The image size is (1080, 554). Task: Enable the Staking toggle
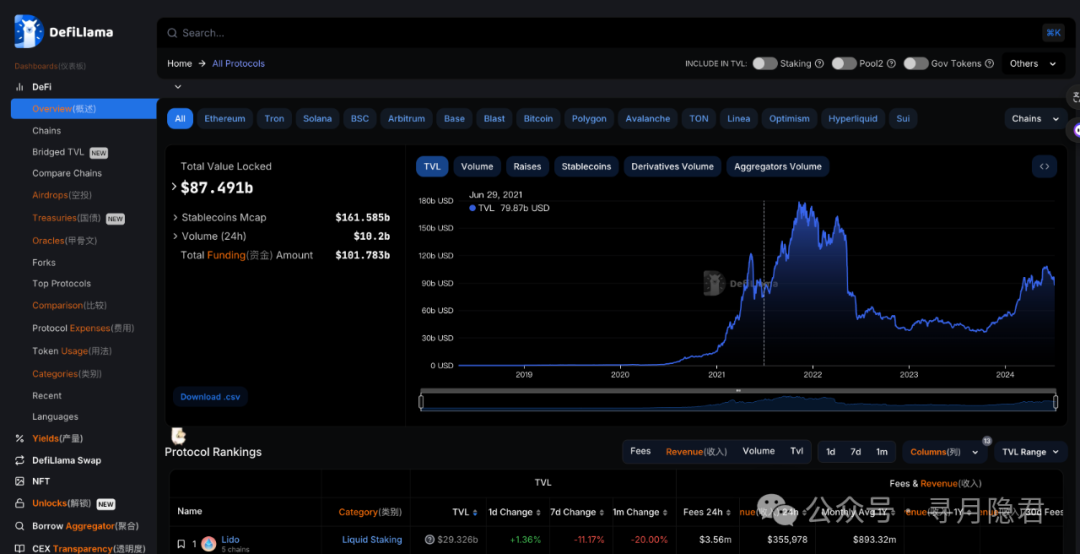765,64
